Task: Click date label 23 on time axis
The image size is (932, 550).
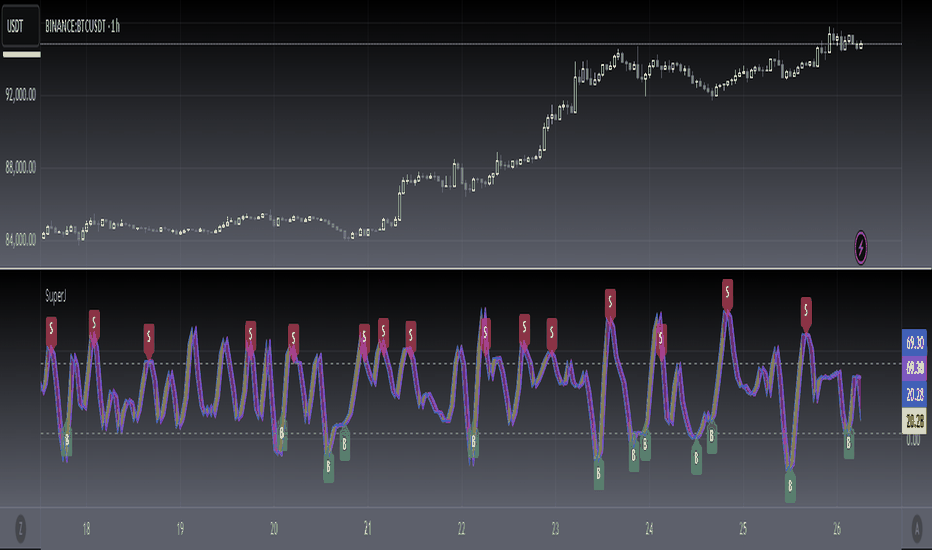Action: click(x=555, y=529)
